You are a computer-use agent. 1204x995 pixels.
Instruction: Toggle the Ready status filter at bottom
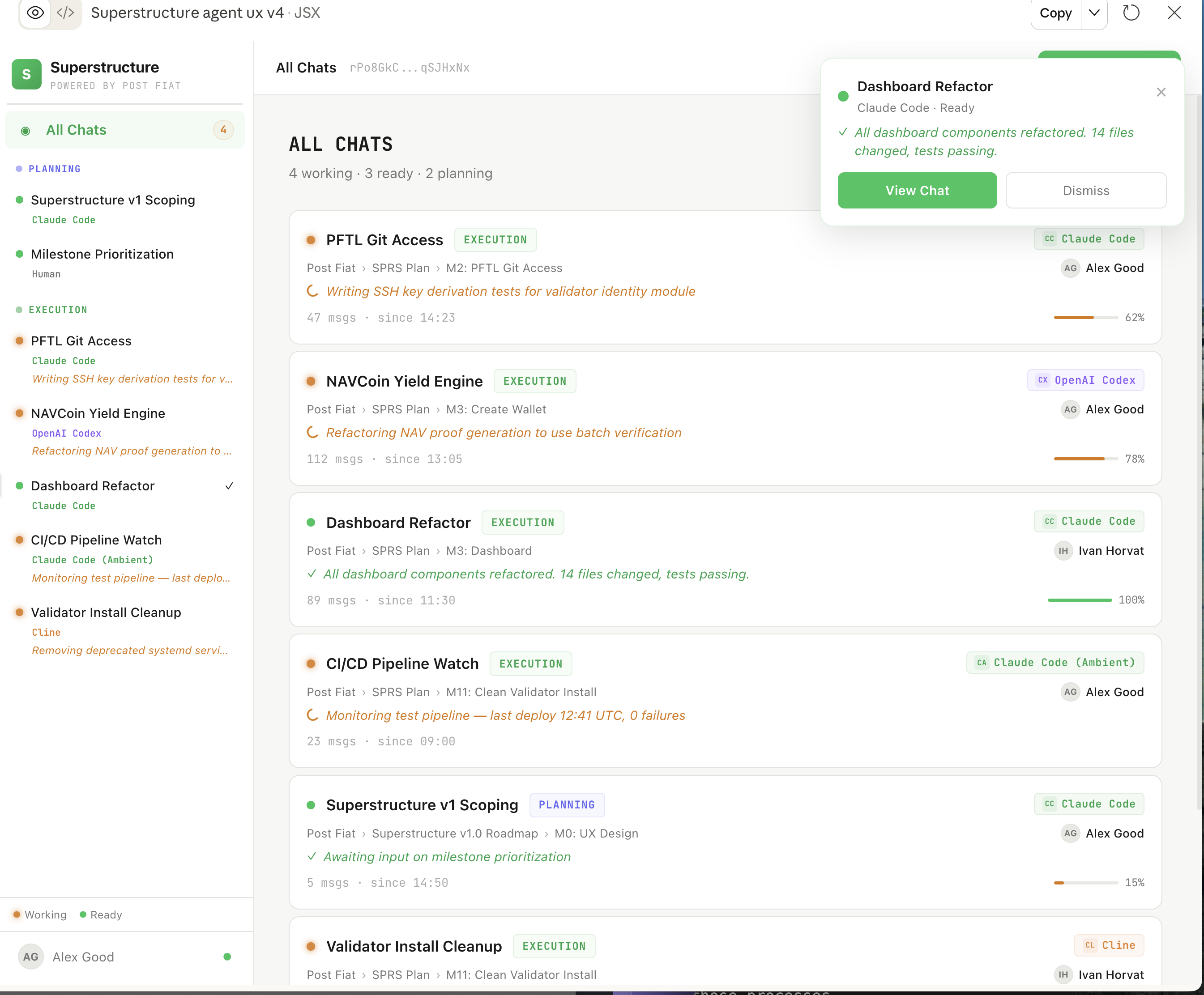point(100,914)
